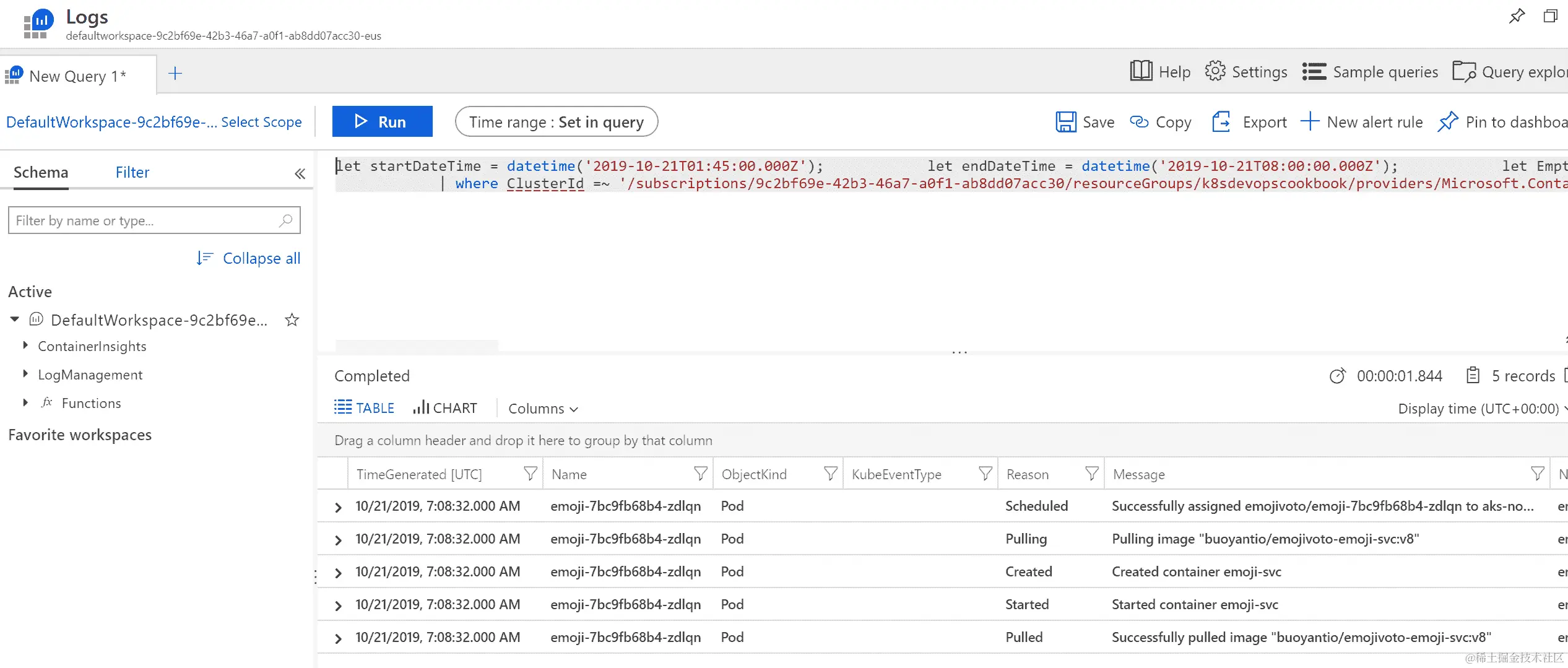This screenshot has width=1568, height=668.
Task: Expand the Pulling event row
Action: [x=338, y=540]
